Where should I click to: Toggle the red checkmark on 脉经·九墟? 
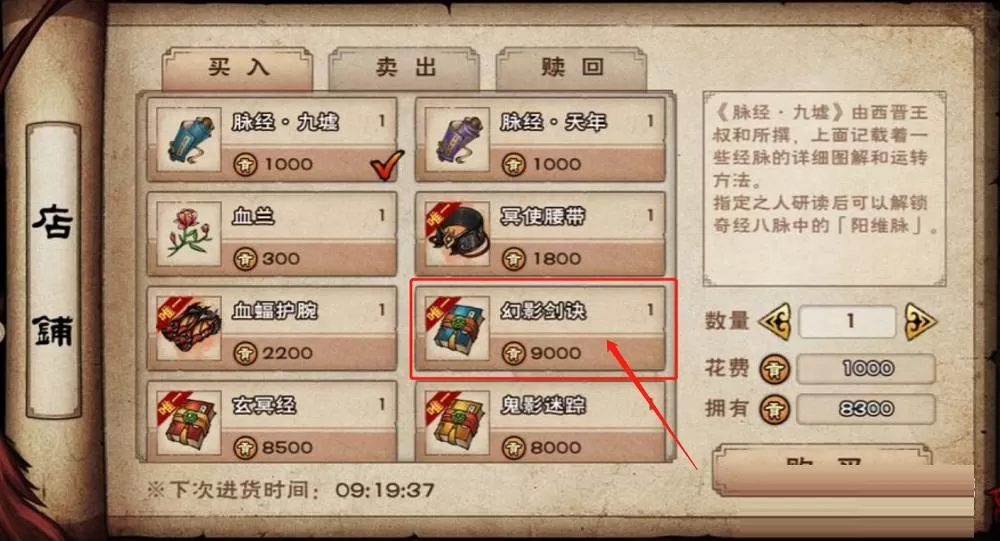click(386, 165)
